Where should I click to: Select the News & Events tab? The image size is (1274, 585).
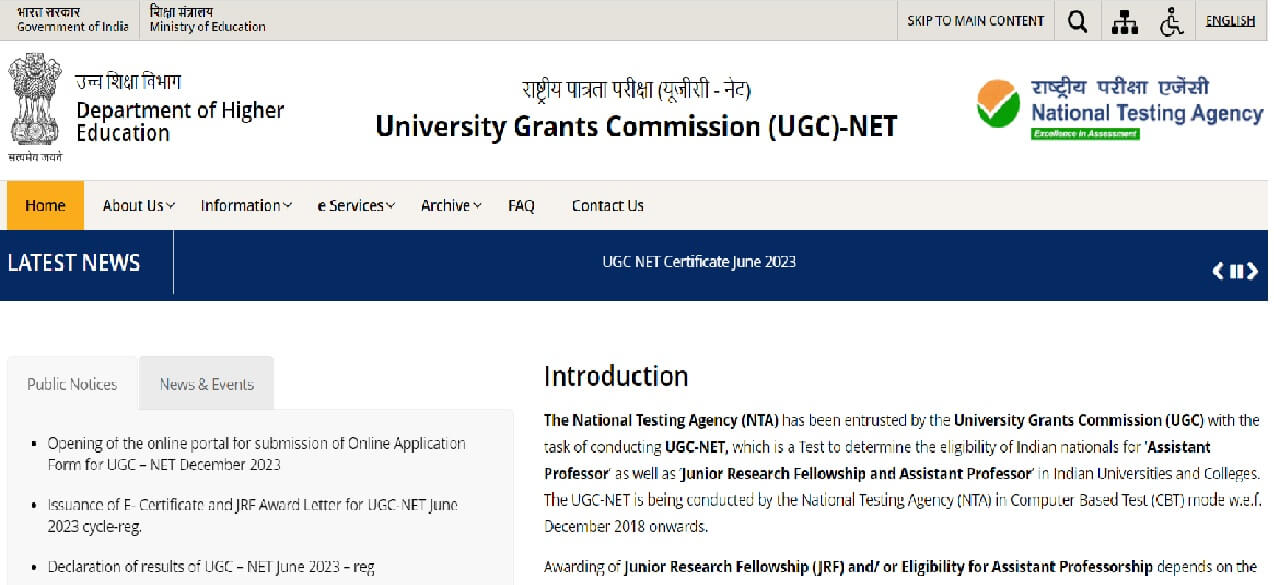[x=206, y=382]
